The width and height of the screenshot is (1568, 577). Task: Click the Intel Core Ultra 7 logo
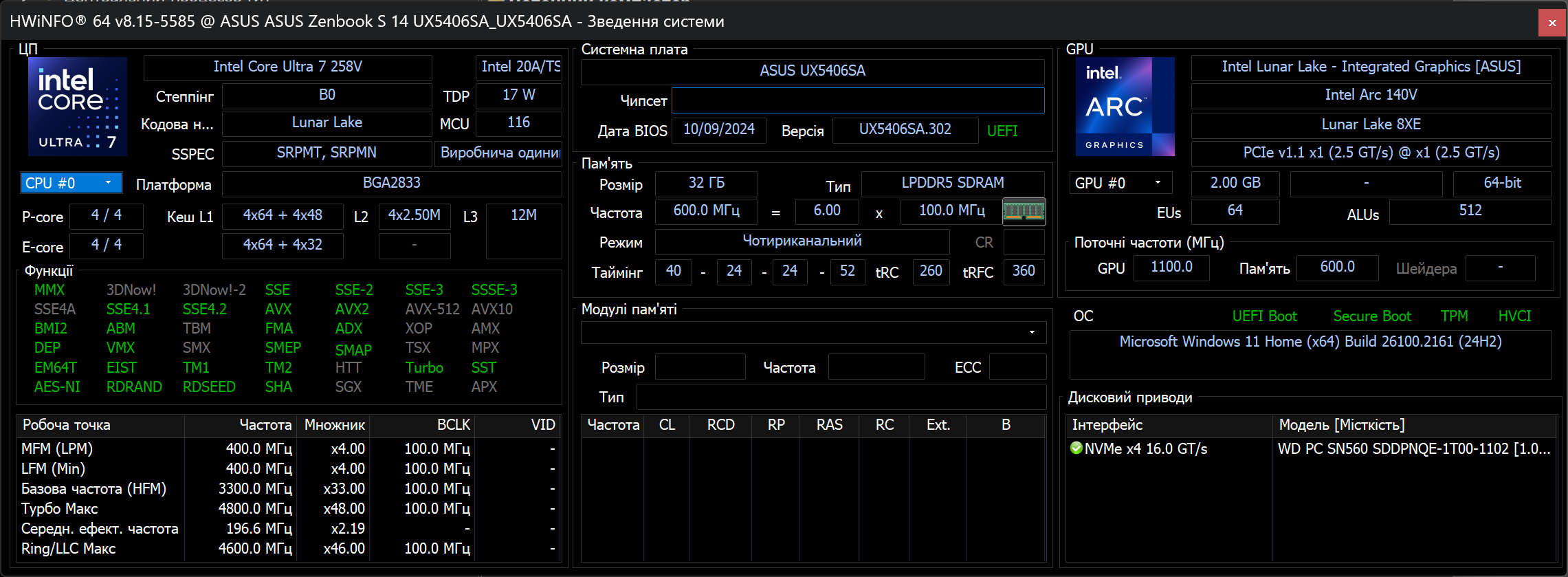78,107
